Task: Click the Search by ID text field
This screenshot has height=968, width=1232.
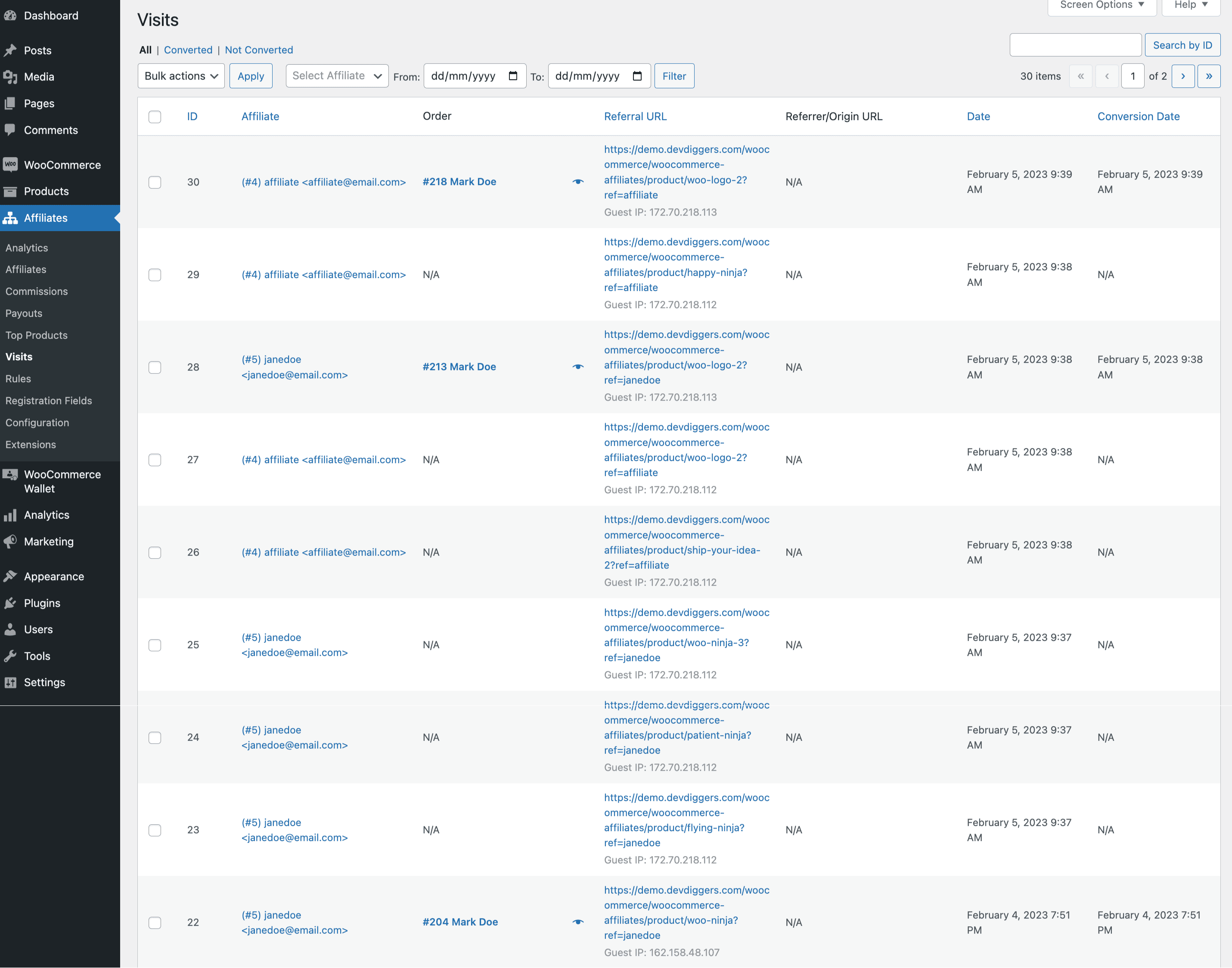Action: tap(1075, 45)
